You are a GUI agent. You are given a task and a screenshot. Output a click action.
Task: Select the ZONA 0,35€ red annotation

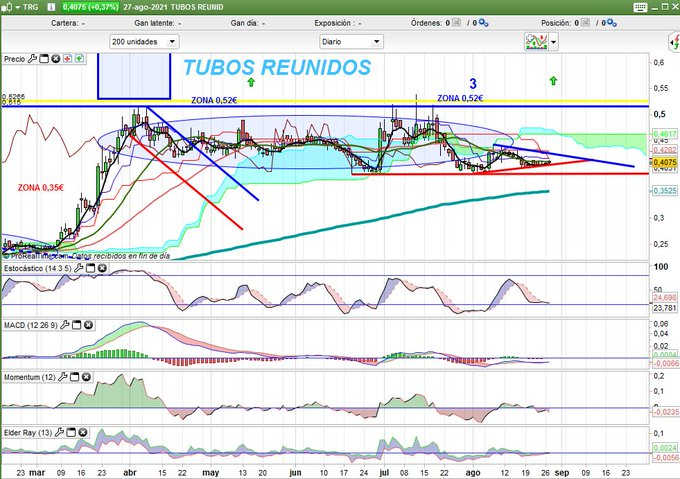point(41,188)
